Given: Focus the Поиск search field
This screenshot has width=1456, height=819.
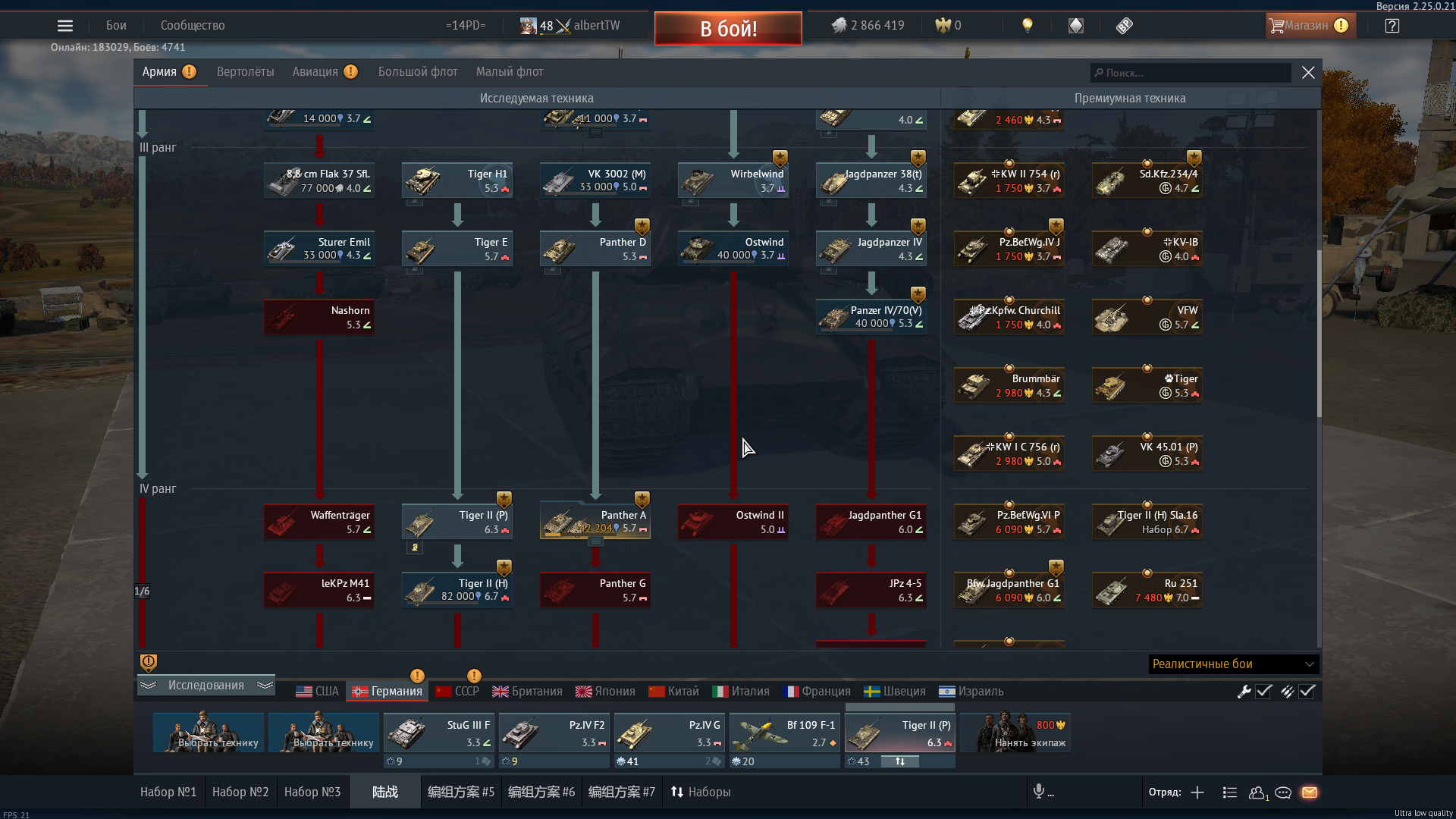Looking at the screenshot, I should 1191,73.
